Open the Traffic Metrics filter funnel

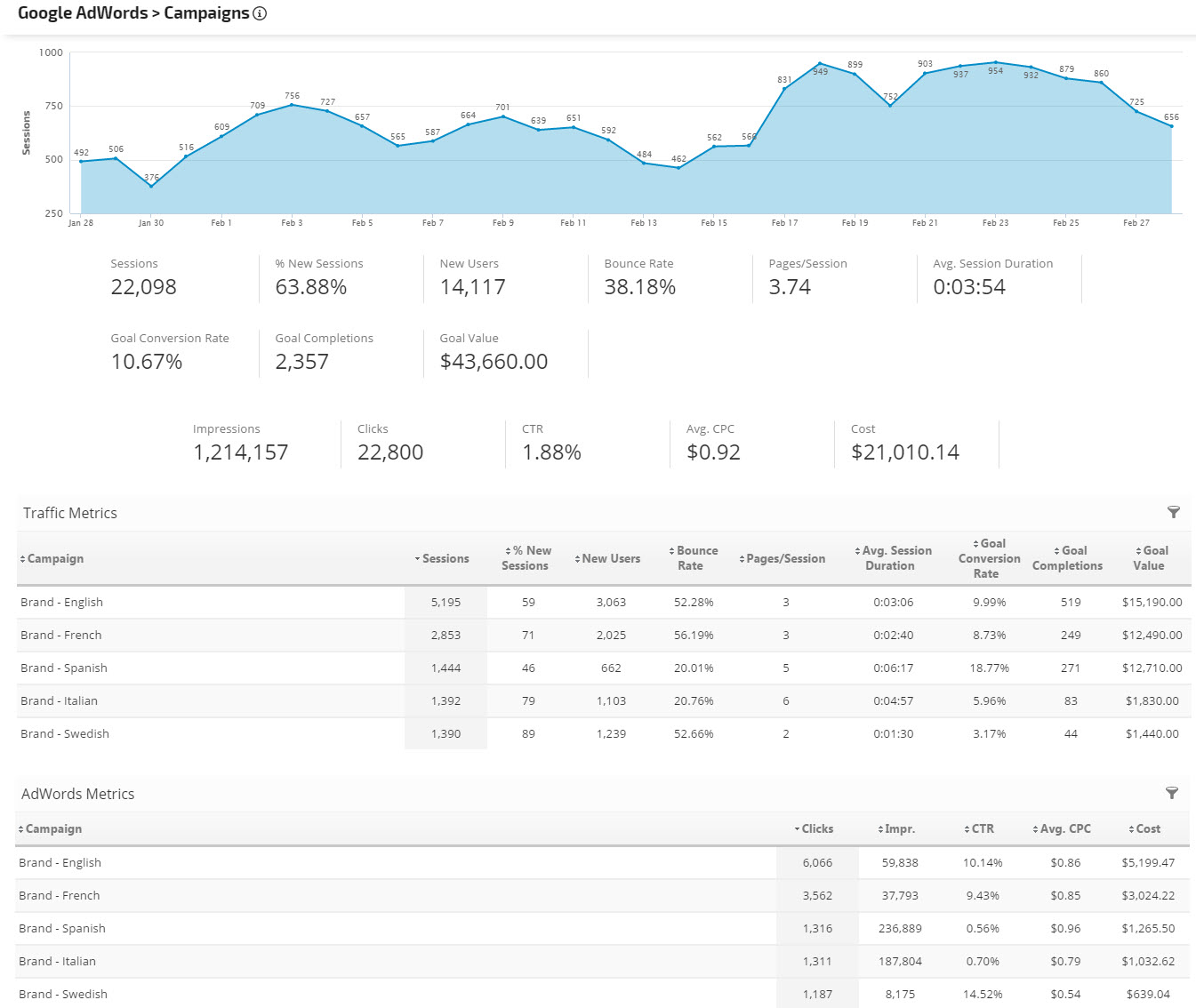point(1173,512)
